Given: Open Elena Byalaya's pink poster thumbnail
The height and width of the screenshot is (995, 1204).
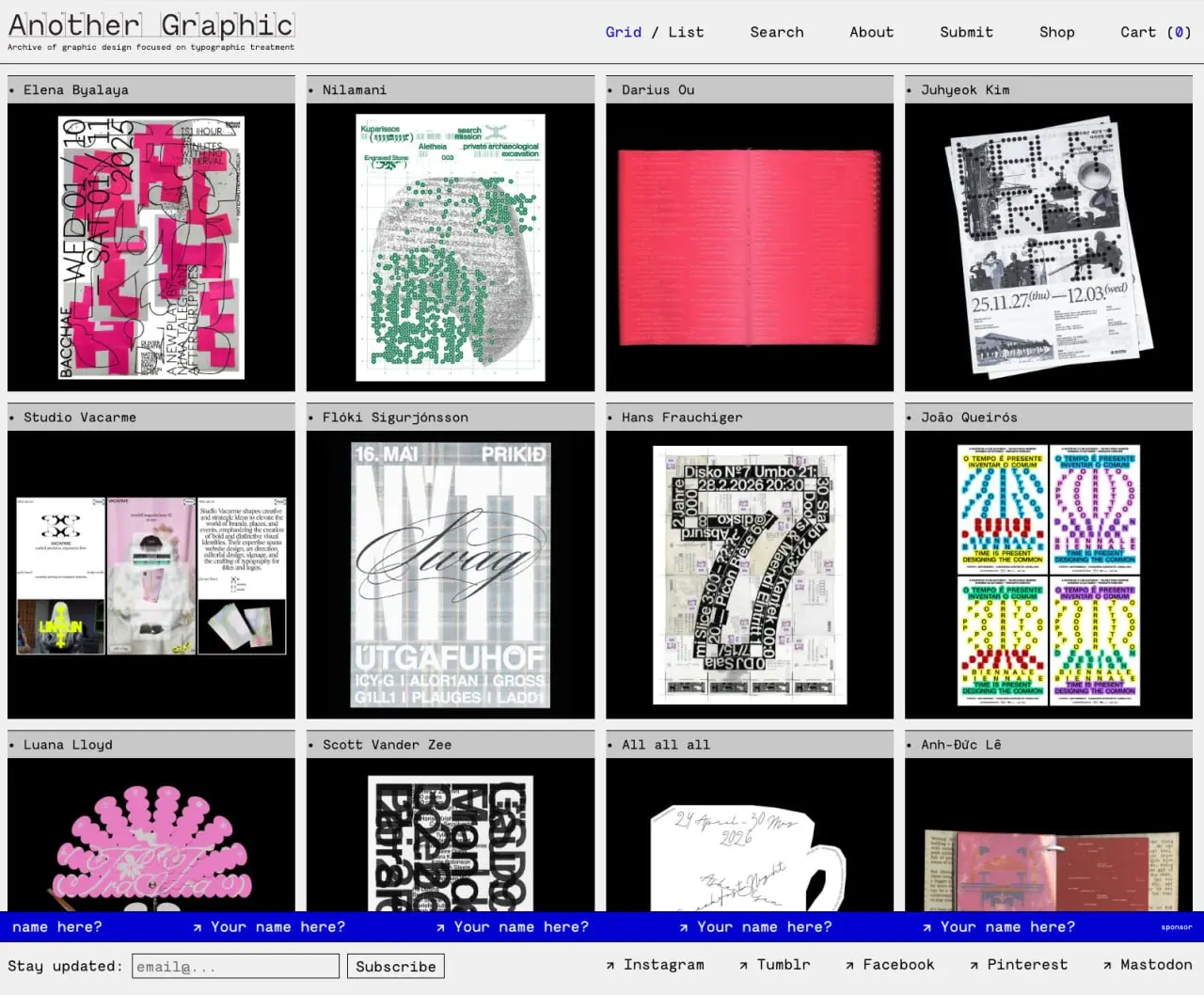Looking at the screenshot, I should (x=151, y=247).
